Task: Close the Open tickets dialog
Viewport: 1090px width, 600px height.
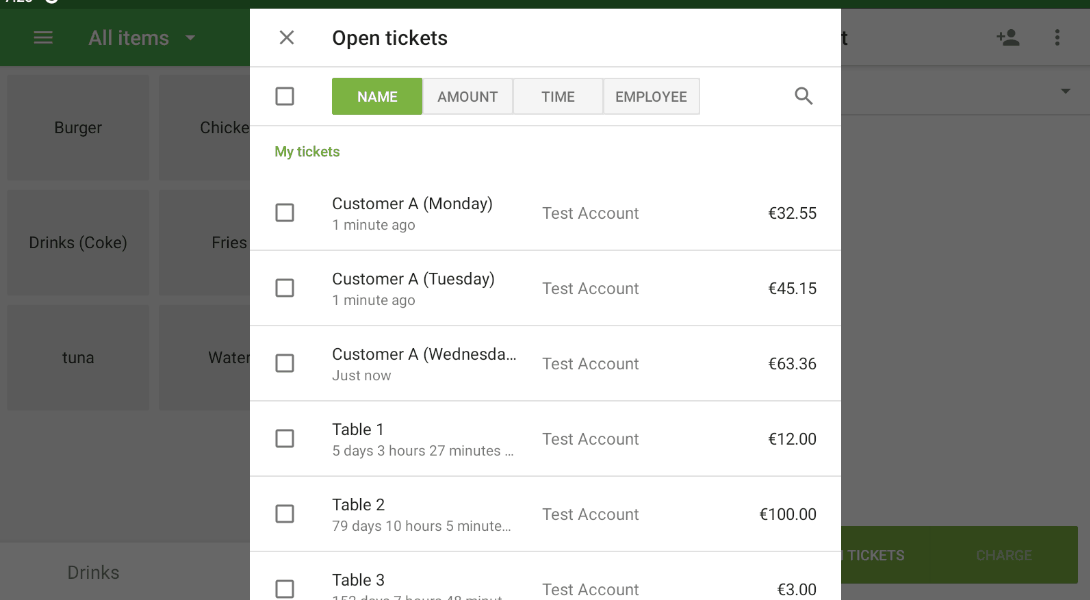Action: (287, 38)
